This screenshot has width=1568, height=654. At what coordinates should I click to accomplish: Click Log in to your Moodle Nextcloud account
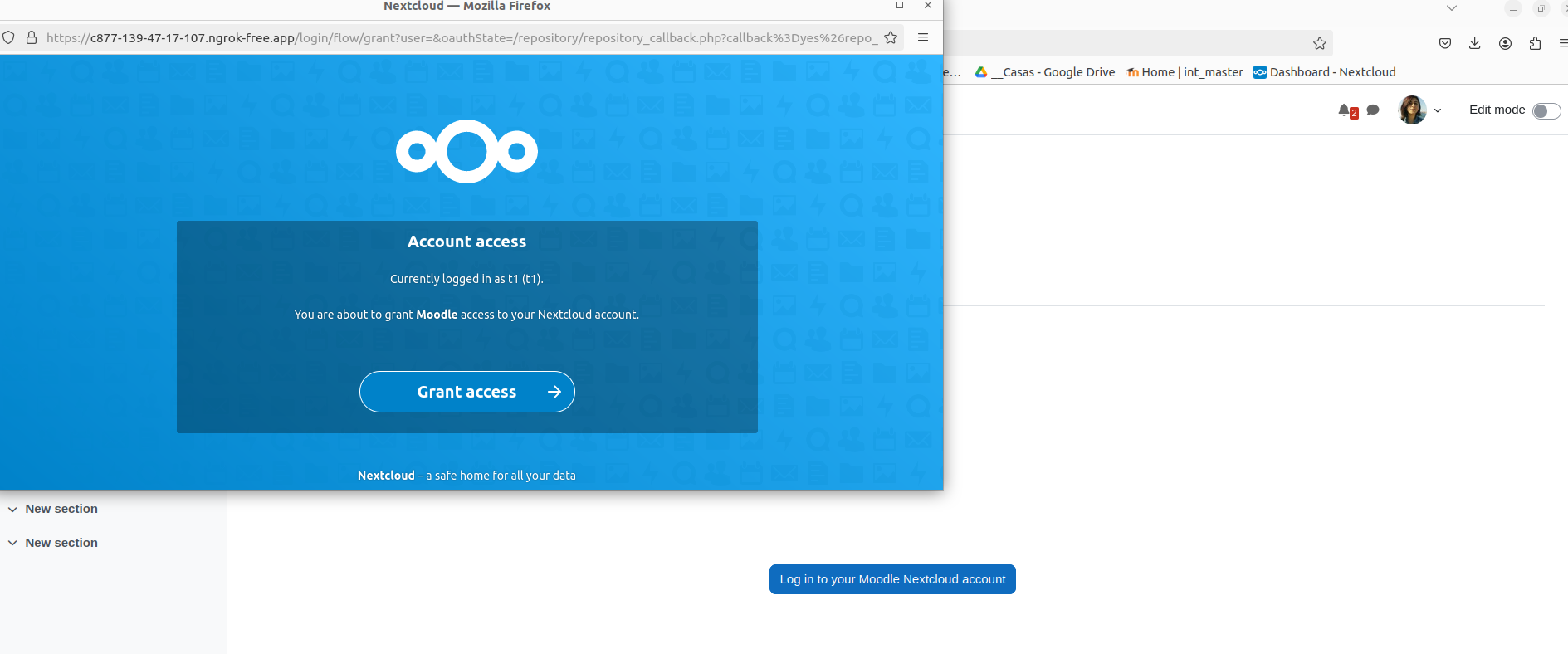pyautogui.click(x=892, y=579)
